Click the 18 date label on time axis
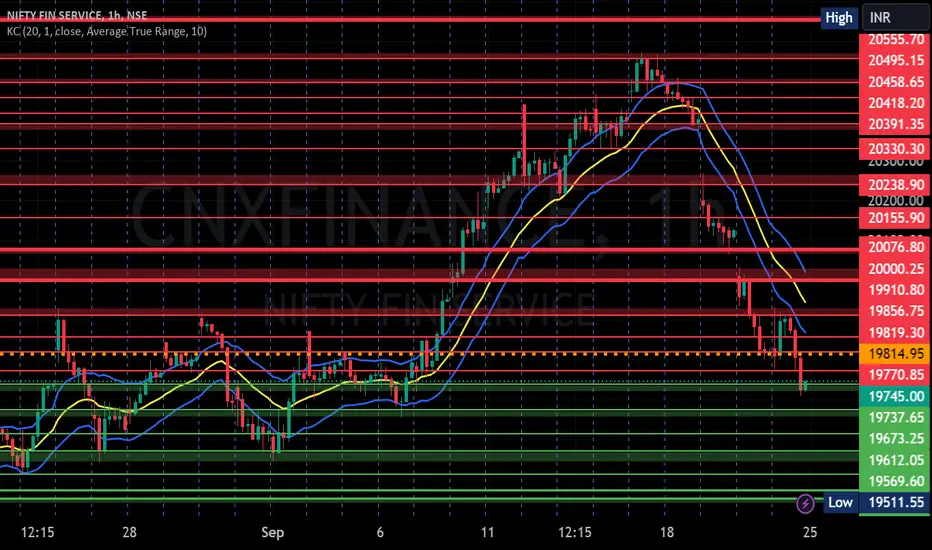 tap(667, 532)
